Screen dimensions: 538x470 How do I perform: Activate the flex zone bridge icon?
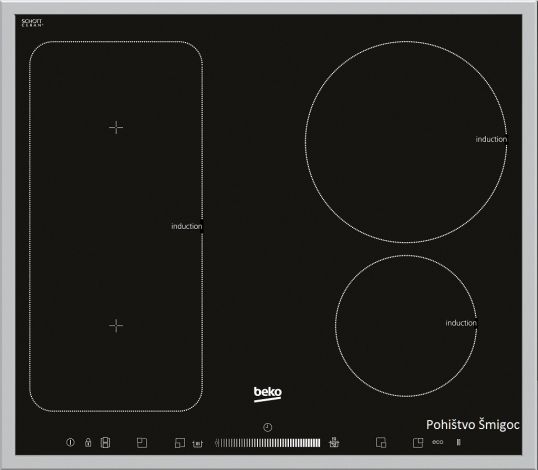[106, 443]
